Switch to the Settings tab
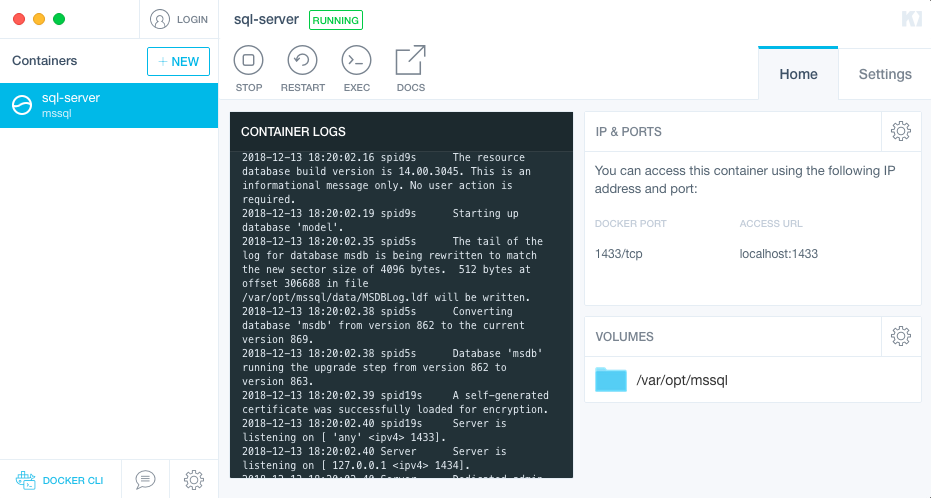Viewport: 931px width, 498px height. [885, 74]
